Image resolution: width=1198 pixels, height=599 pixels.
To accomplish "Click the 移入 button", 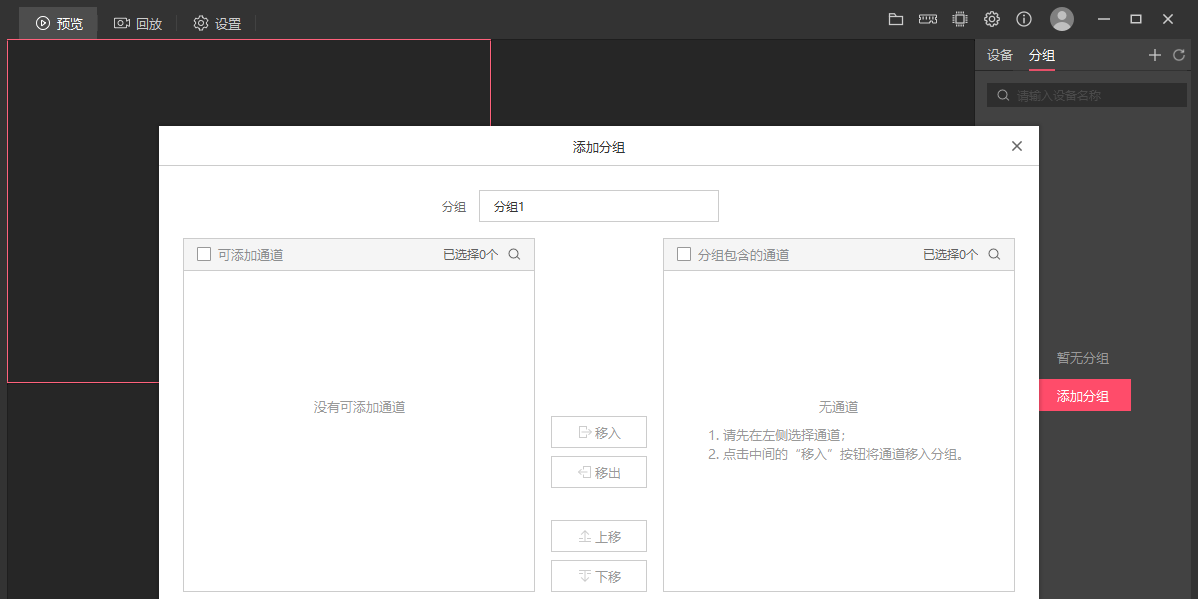I will [x=599, y=432].
